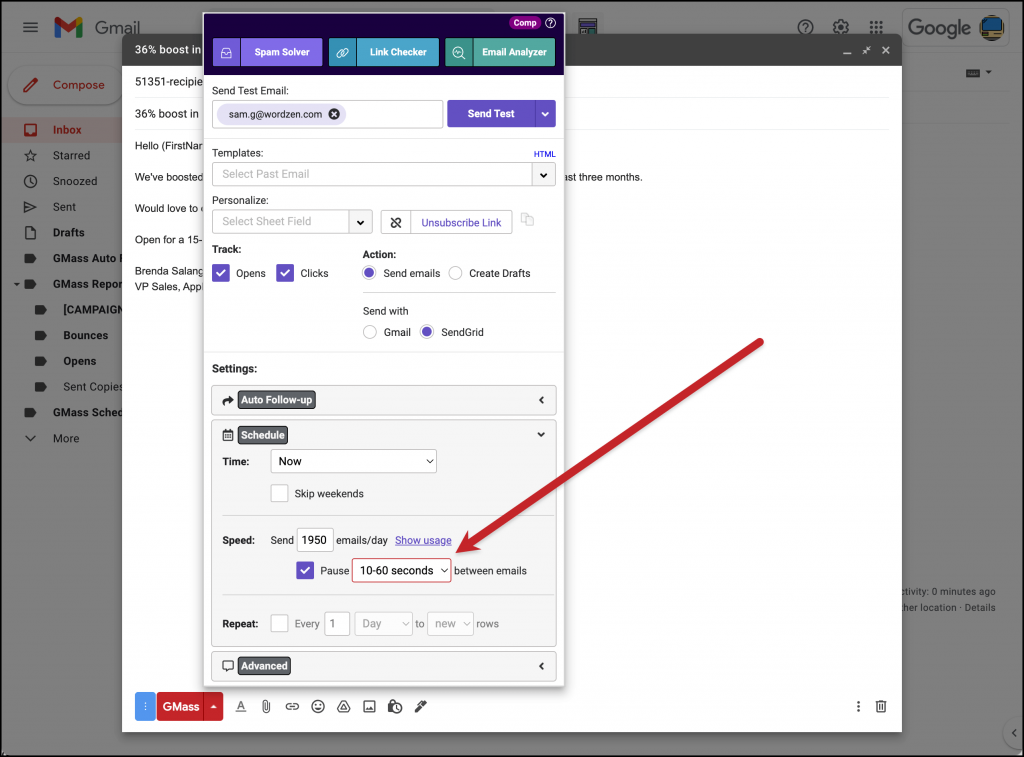This screenshot has height=757, width=1024.
Task: Insert a file from Google Drive
Action: (x=343, y=706)
